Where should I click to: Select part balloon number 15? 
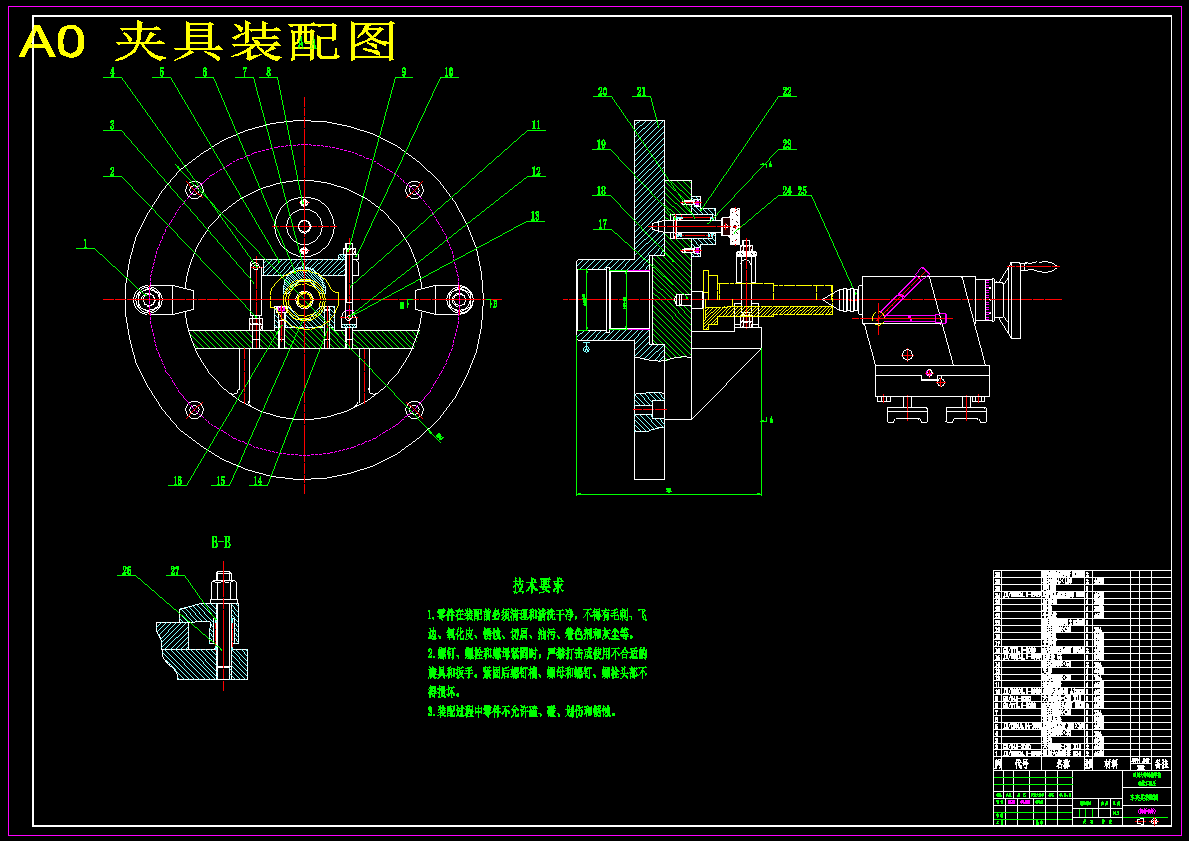click(221, 481)
